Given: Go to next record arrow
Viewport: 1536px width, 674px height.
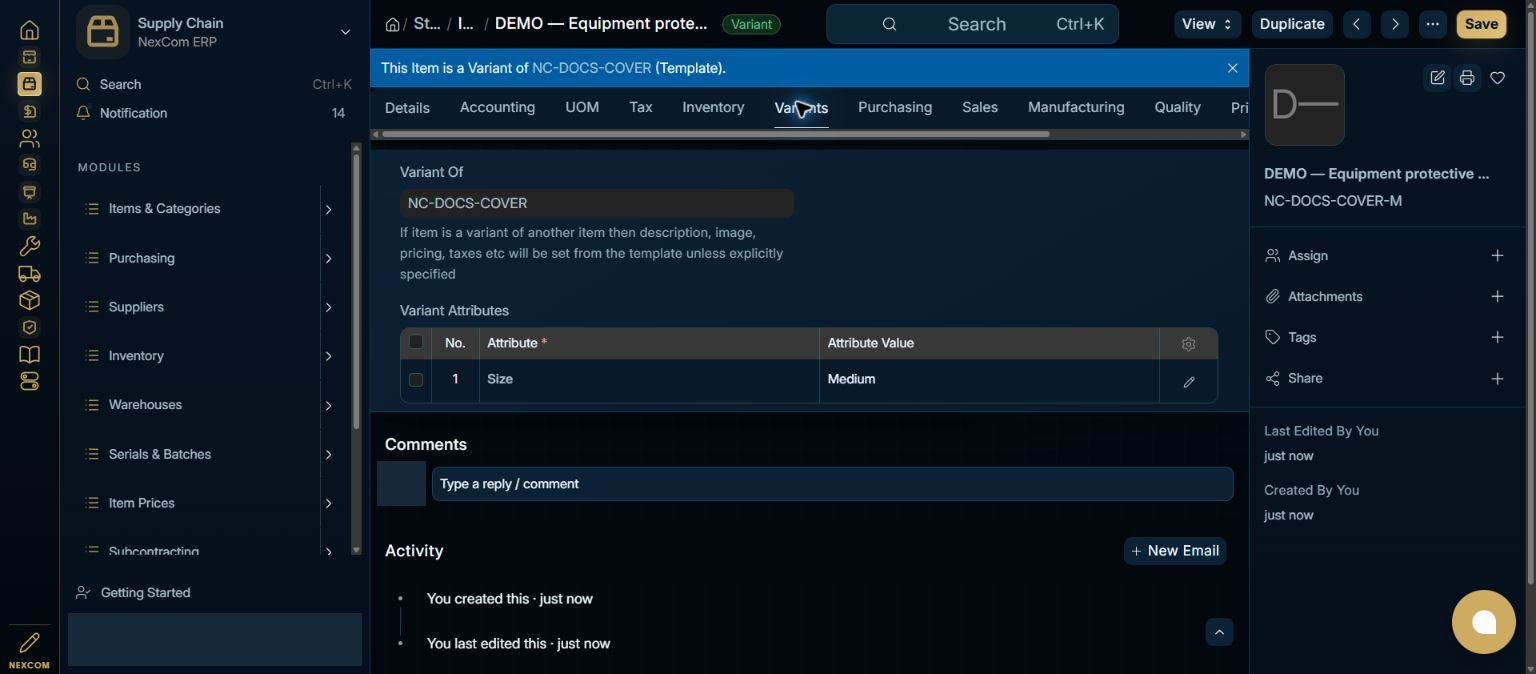Looking at the screenshot, I should [1395, 24].
